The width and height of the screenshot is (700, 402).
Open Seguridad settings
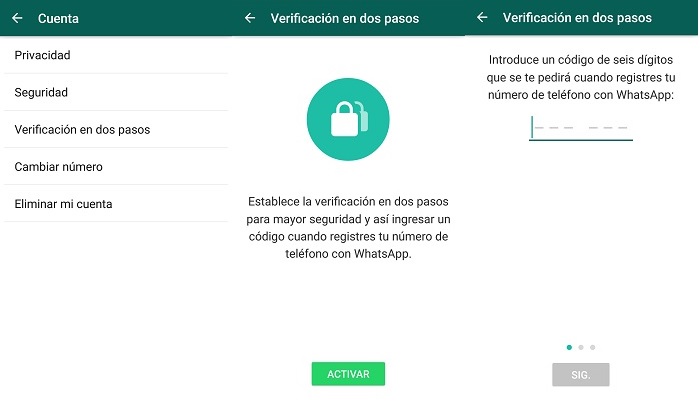[x=116, y=92]
